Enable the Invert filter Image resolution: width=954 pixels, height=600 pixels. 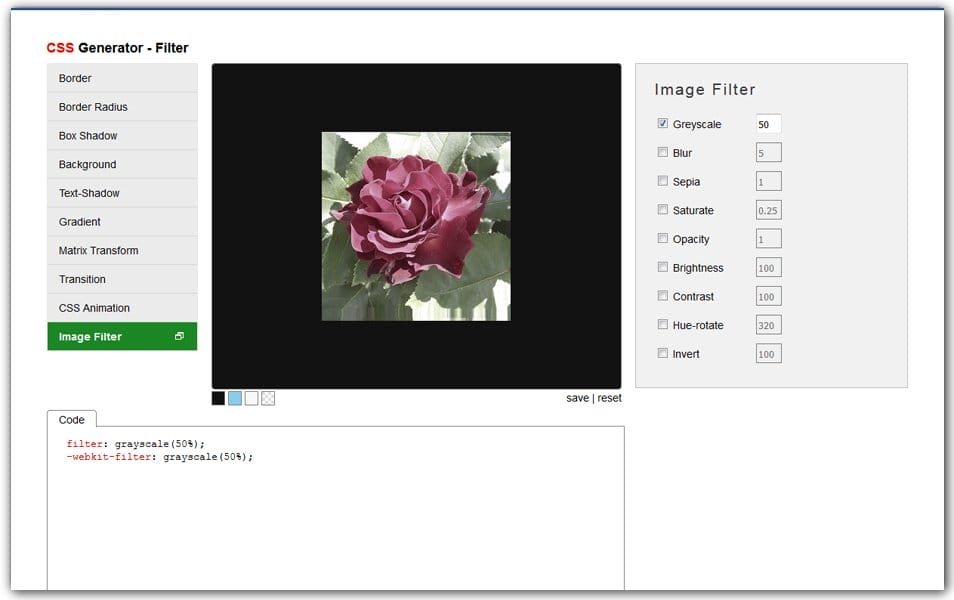663,353
